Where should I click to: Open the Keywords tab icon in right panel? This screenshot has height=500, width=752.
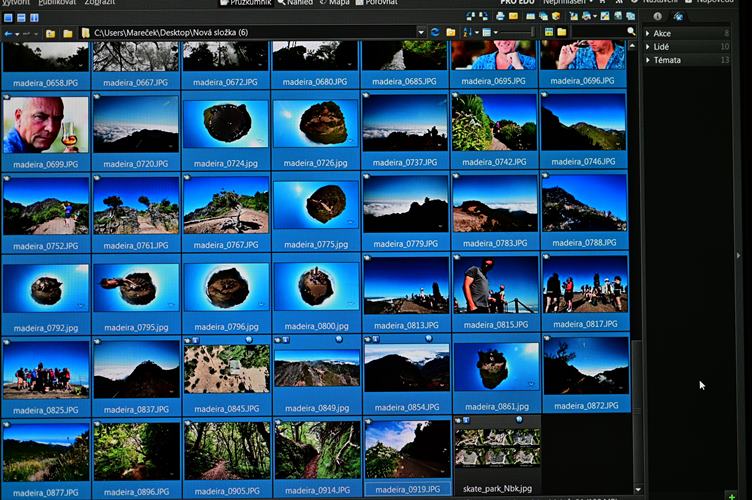click(x=678, y=16)
